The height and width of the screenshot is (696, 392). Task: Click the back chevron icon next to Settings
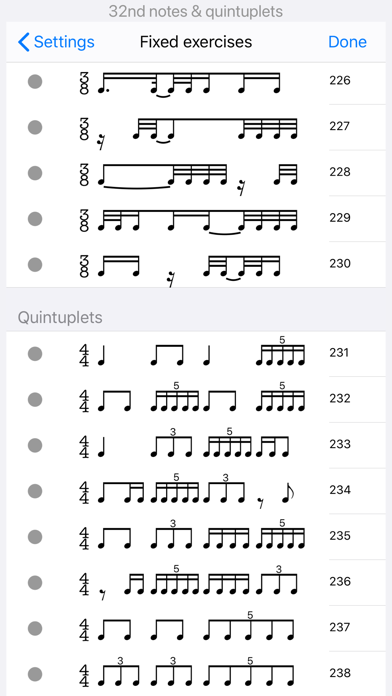click(x=24, y=42)
